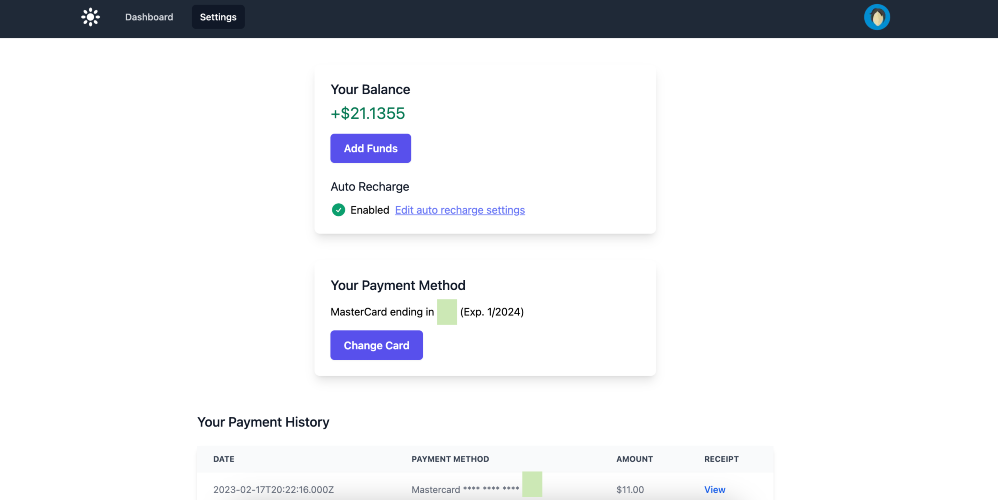
Task: Click the Your Payment Method heading
Action: tap(398, 286)
